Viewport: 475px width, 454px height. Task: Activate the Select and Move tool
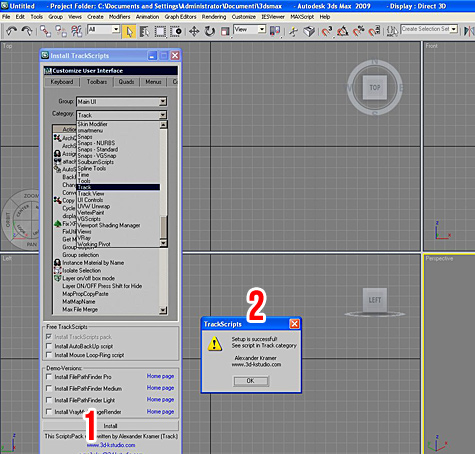point(194,31)
